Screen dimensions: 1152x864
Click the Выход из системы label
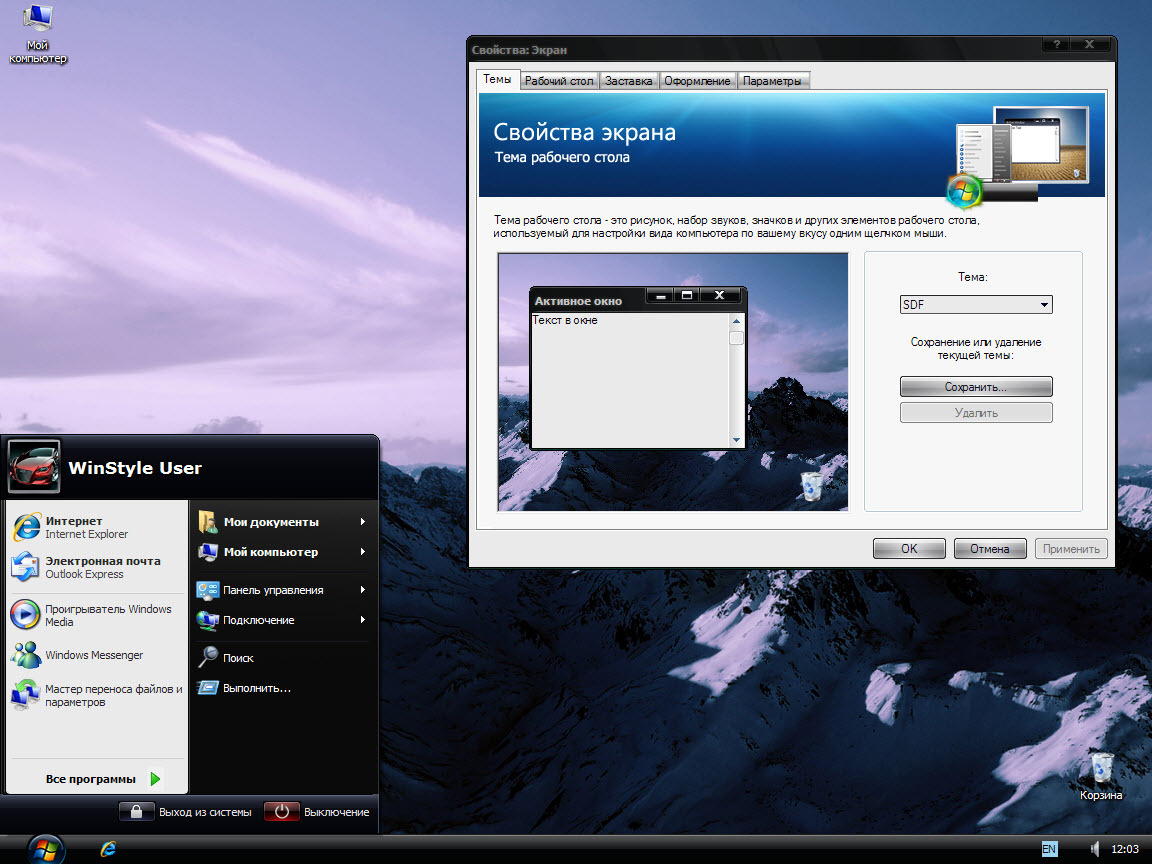tap(205, 812)
